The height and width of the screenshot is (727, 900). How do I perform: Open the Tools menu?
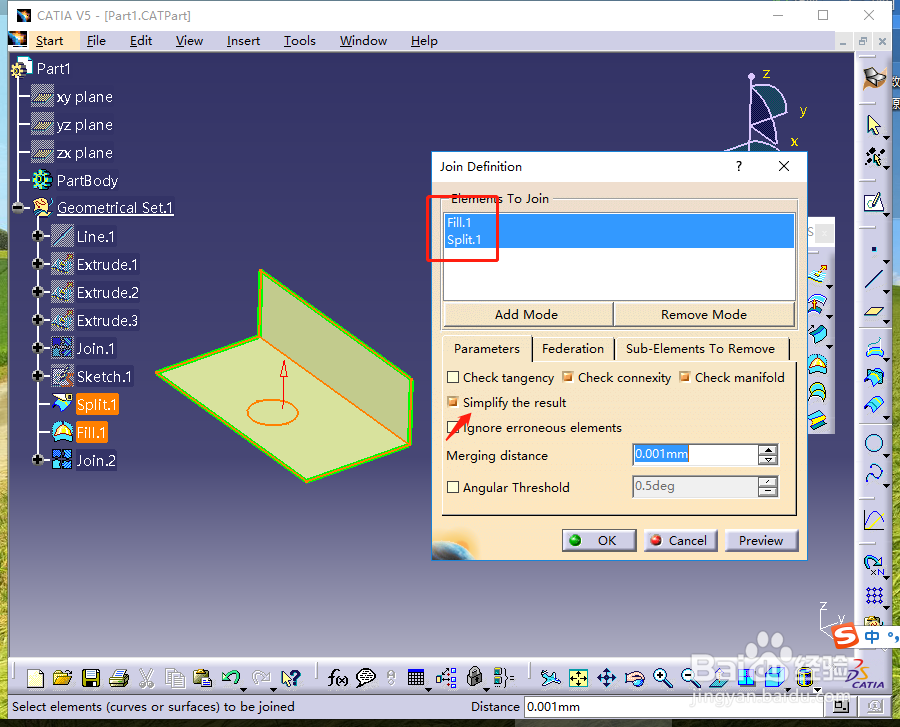(300, 41)
